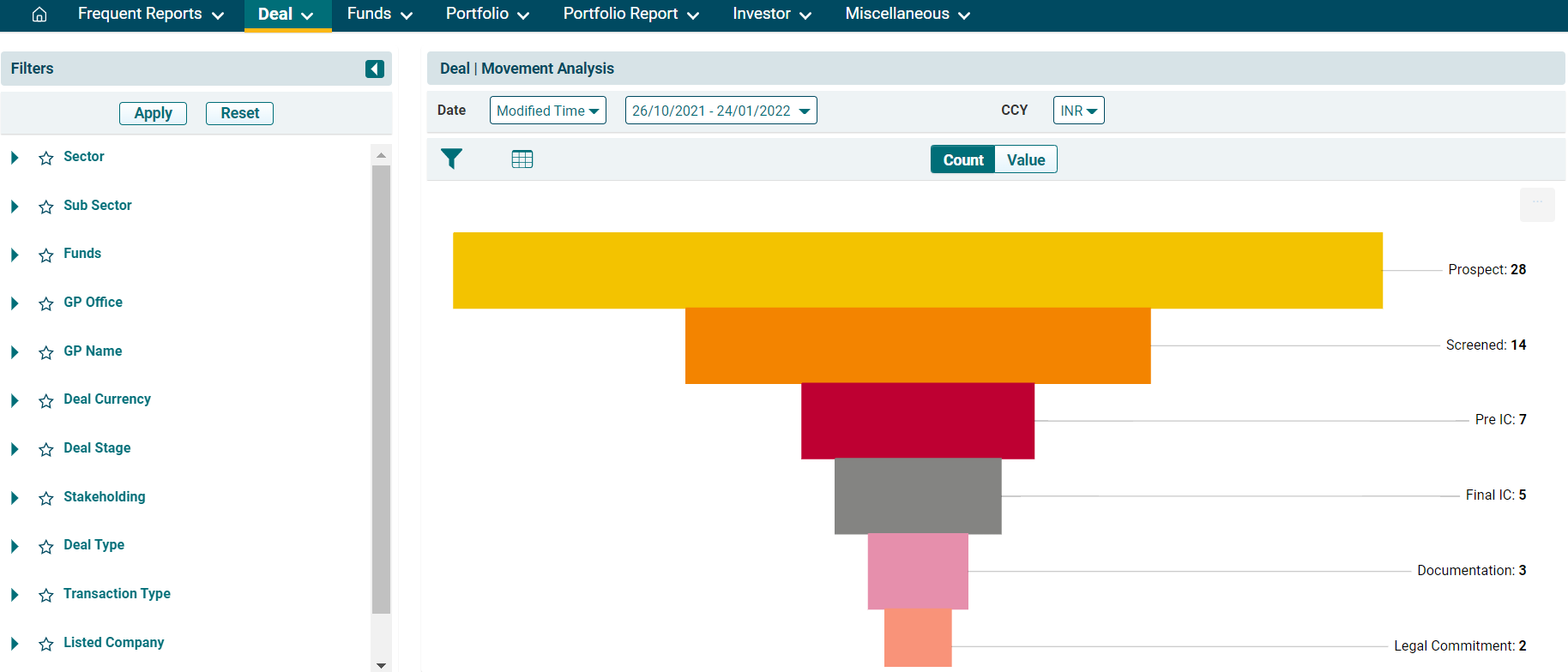Screen dimensions: 1568x672
Task: Click the Home icon in the navigation bar
Action: pyautogui.click(x=39, y=15)
